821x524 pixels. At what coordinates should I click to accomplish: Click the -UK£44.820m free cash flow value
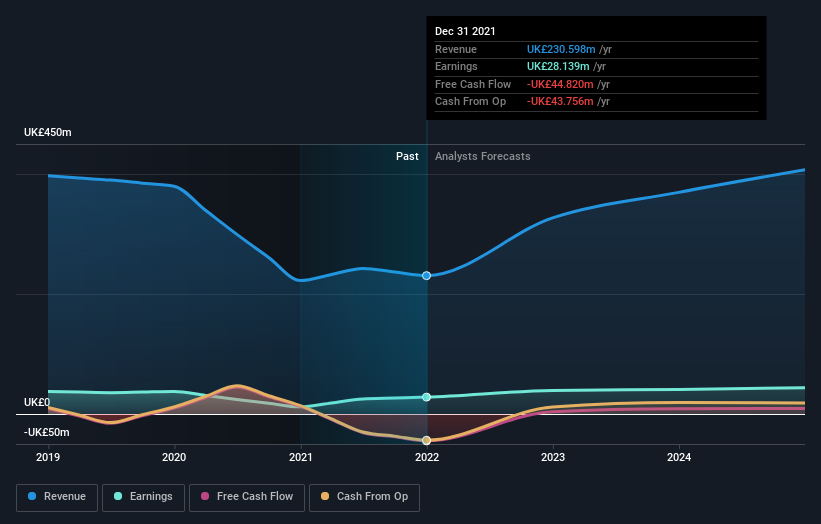[x=560, y=84]
